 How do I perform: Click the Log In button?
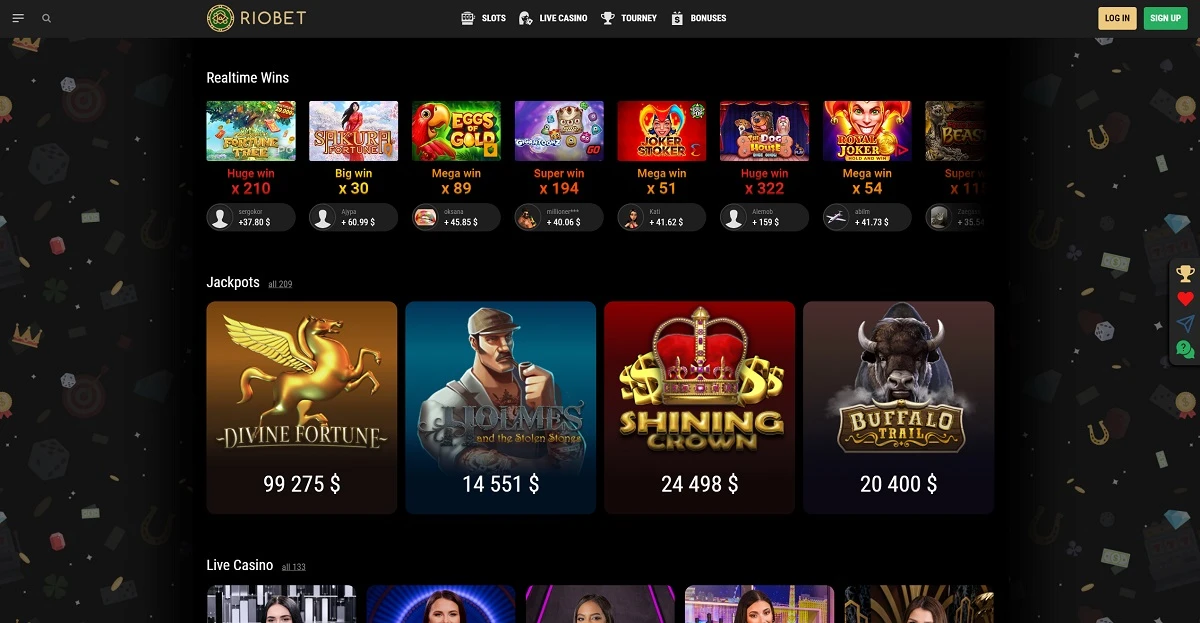click(x=1117, y=18)
